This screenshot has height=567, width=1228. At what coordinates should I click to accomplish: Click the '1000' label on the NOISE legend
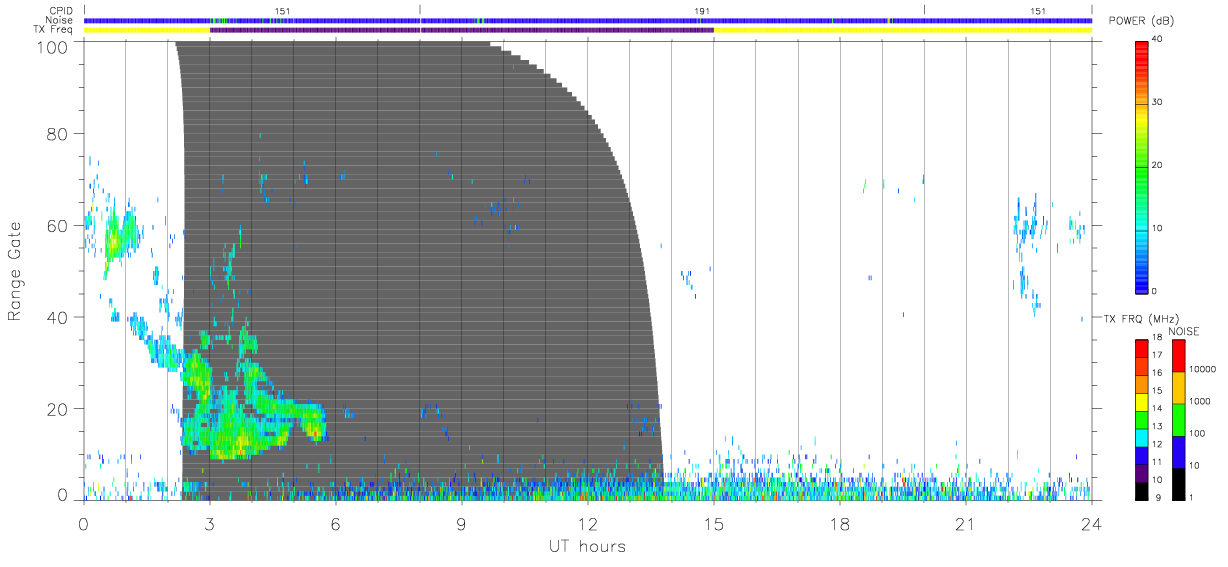coord(1202,401)
